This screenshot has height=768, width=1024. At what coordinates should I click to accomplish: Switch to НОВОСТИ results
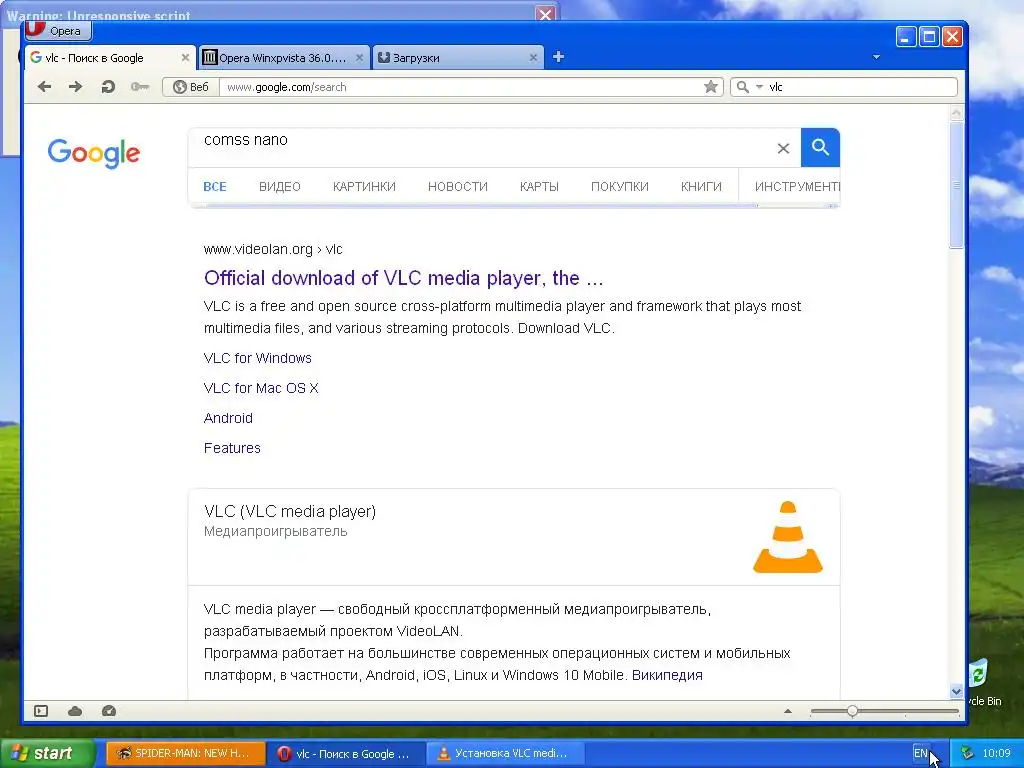tap(458, 187)
